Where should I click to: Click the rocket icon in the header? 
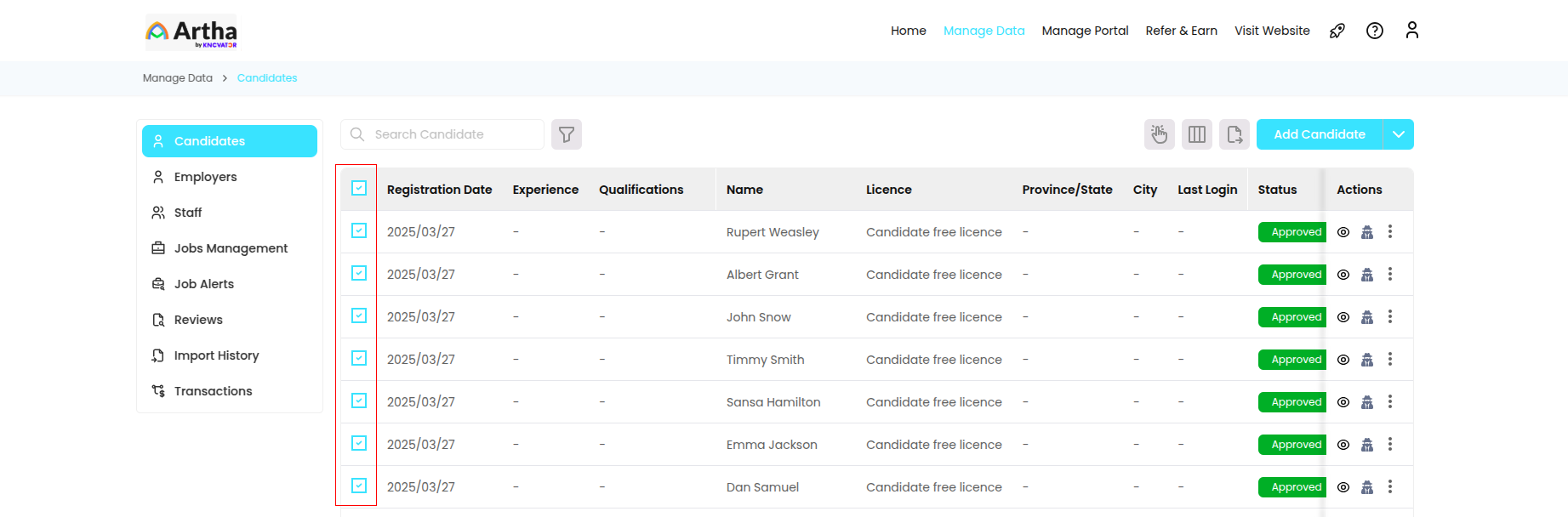1337,31
